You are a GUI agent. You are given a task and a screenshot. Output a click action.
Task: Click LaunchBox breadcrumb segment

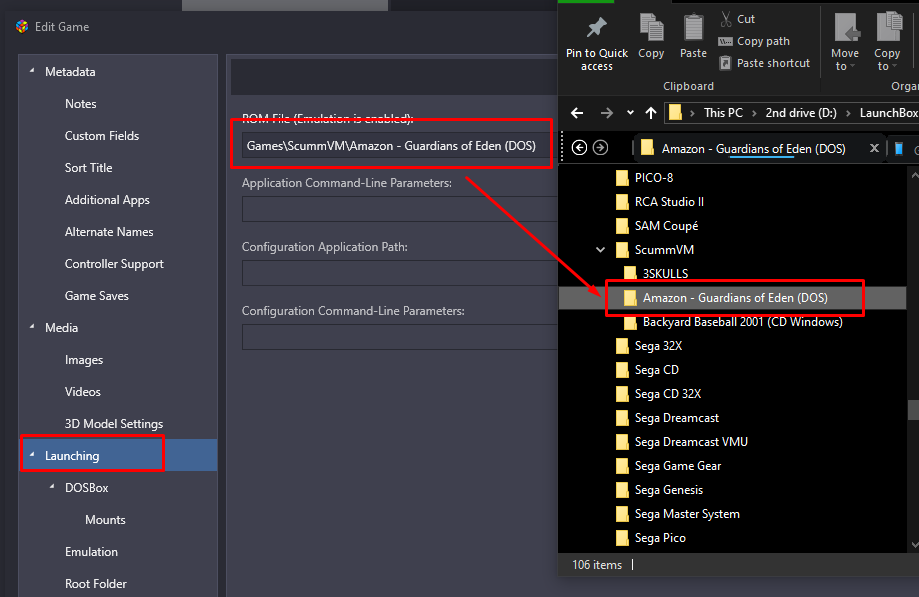889,112
